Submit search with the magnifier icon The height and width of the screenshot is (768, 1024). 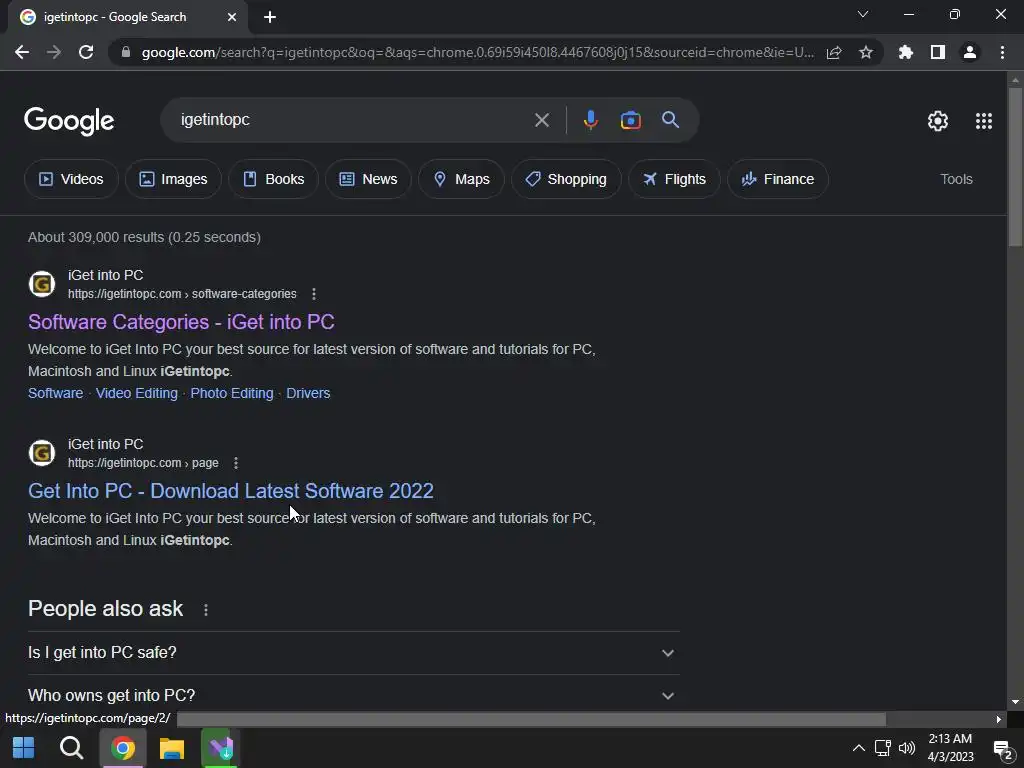[670, 120]
